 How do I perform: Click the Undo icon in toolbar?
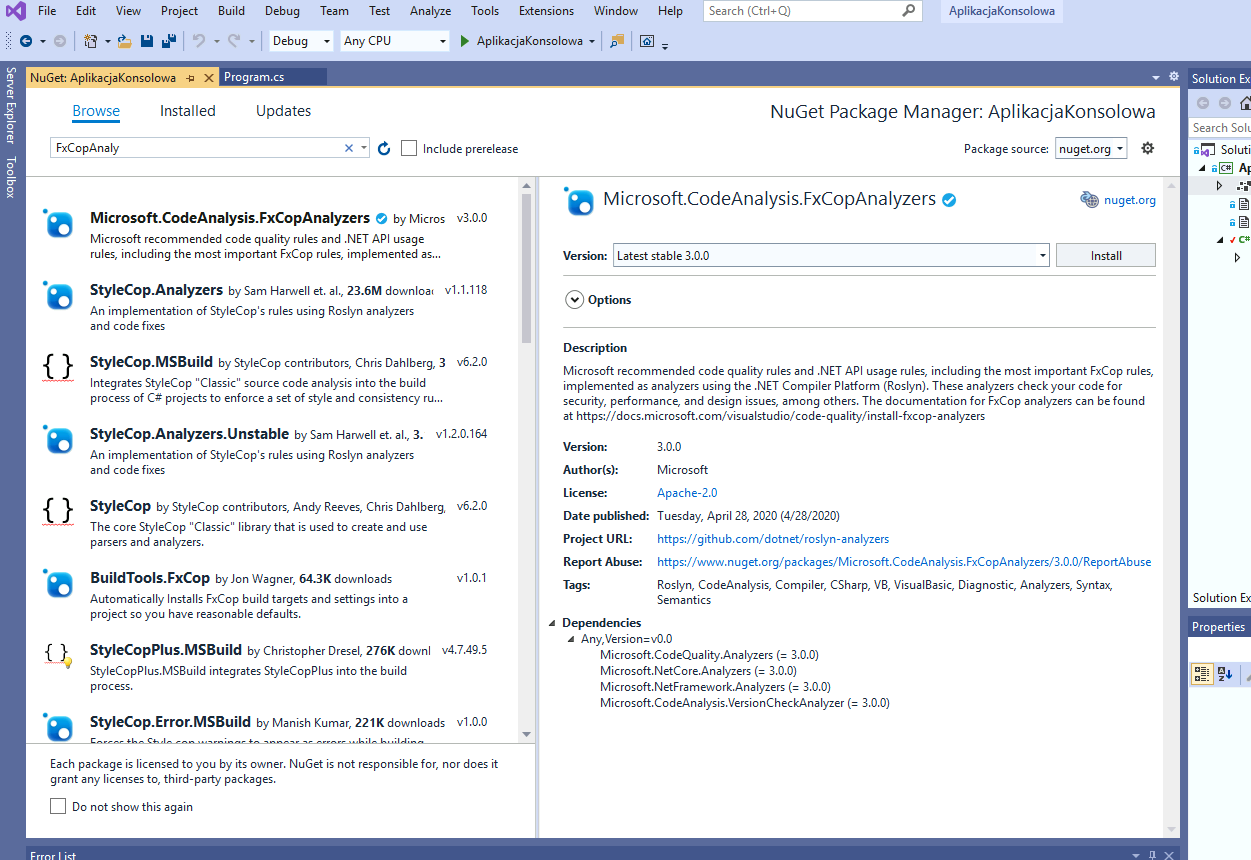pyautogui.click(x=199, y=41)
